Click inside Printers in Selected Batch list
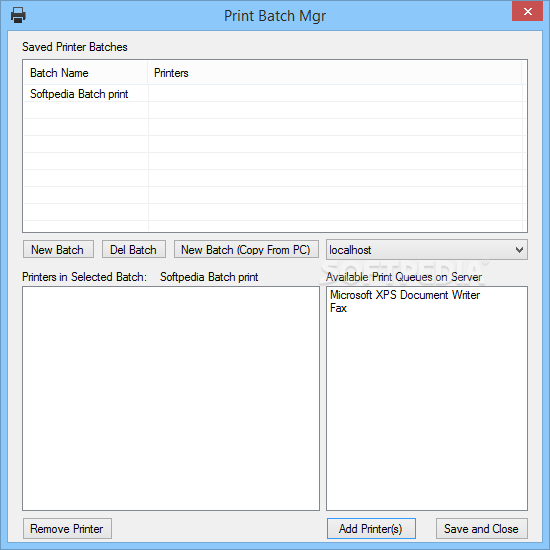 pos(171,398)
